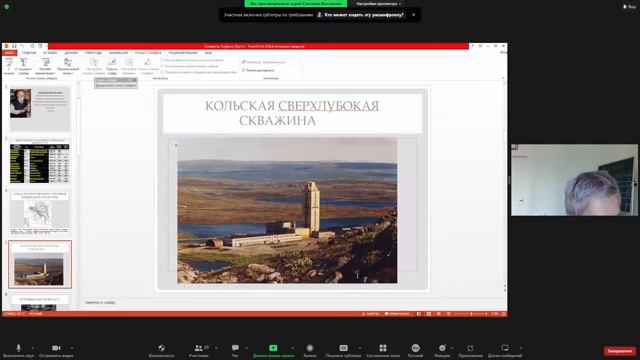Click Show subtitles icon
The width and height of the screenshot is (640, 360).
[344, 348]
